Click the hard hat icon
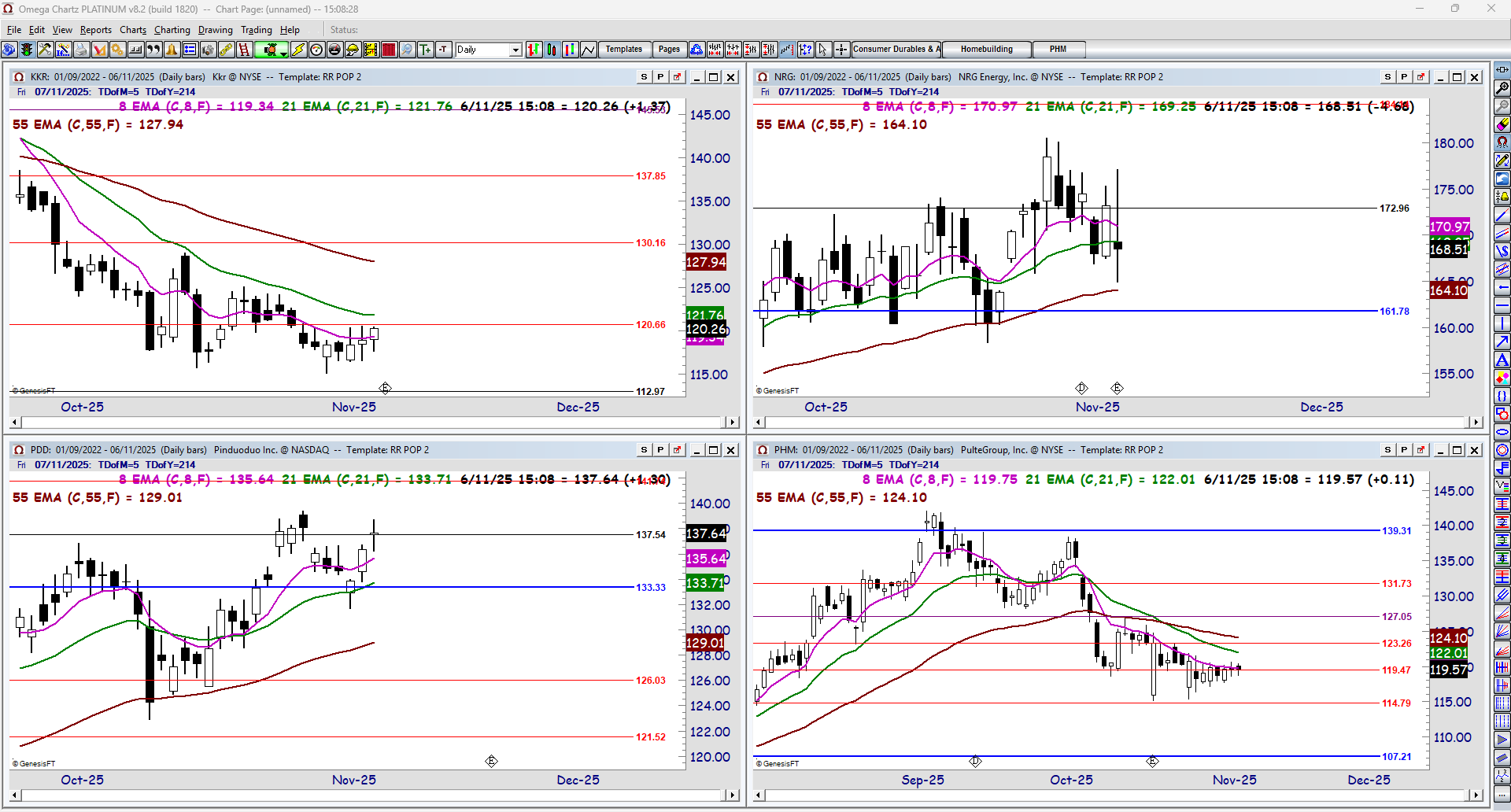Screen dimensions: 1511x812 (353, 50)
